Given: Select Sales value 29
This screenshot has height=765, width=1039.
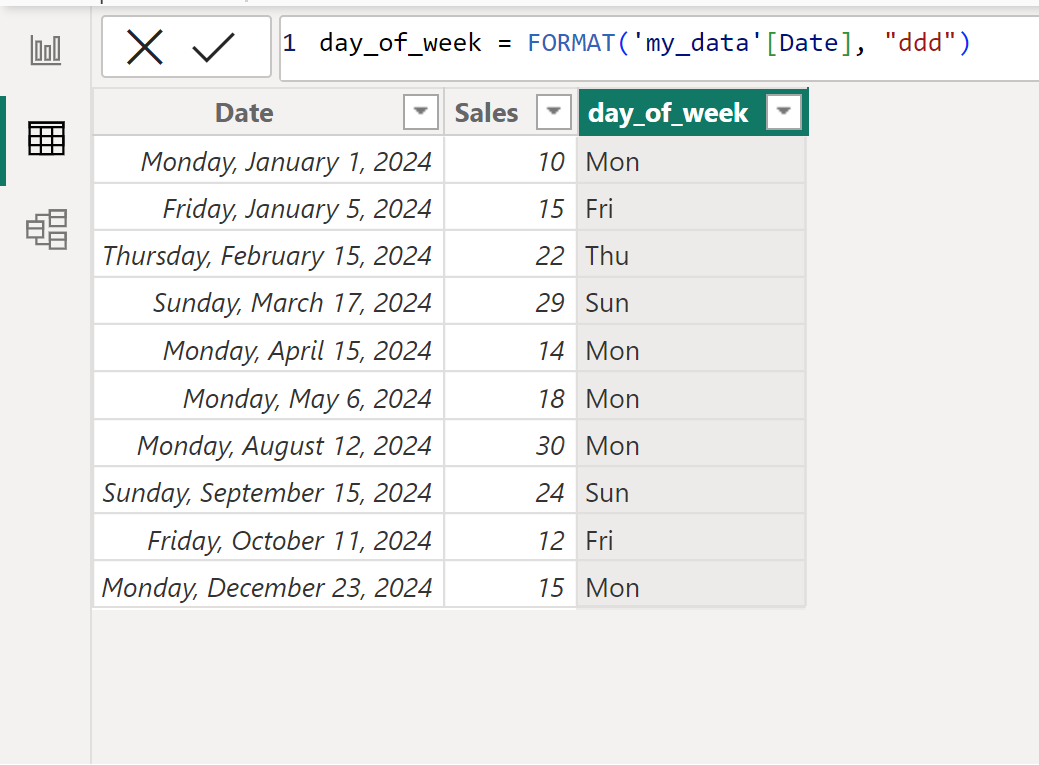Looking at the screenshot, I should [510, 303].
